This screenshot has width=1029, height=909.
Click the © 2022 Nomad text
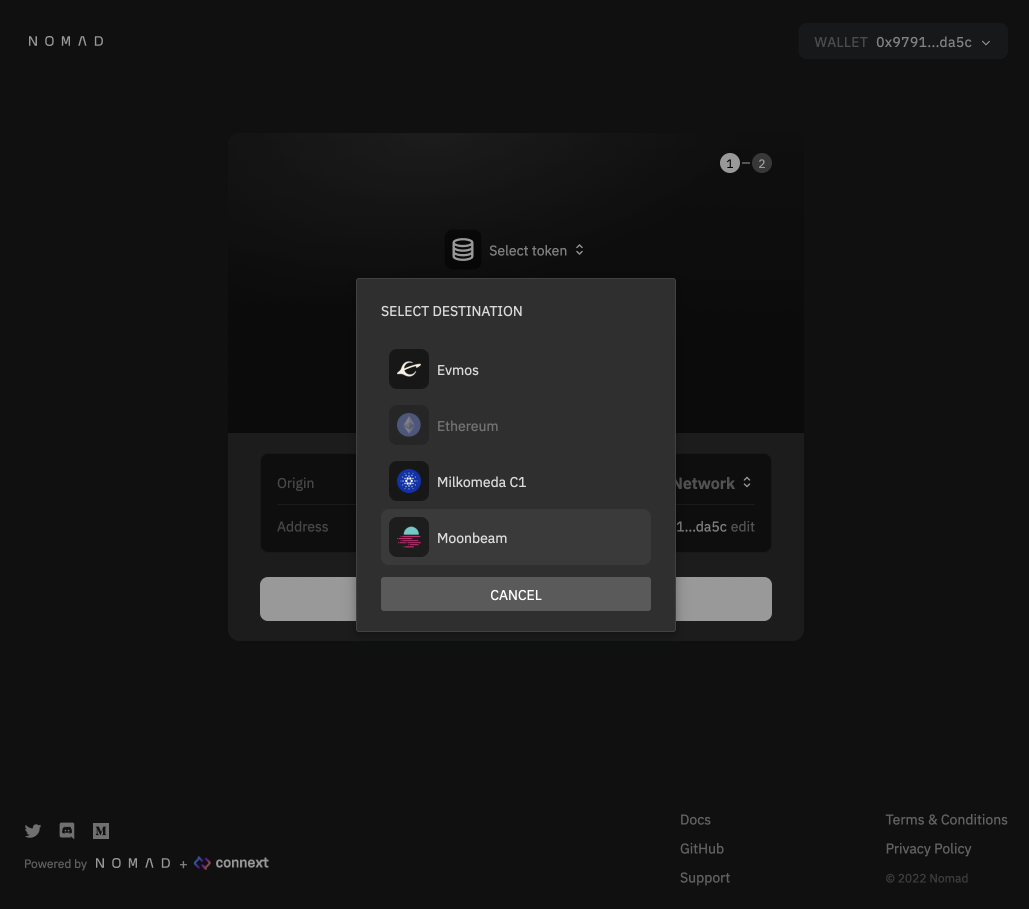click(927, 878)
